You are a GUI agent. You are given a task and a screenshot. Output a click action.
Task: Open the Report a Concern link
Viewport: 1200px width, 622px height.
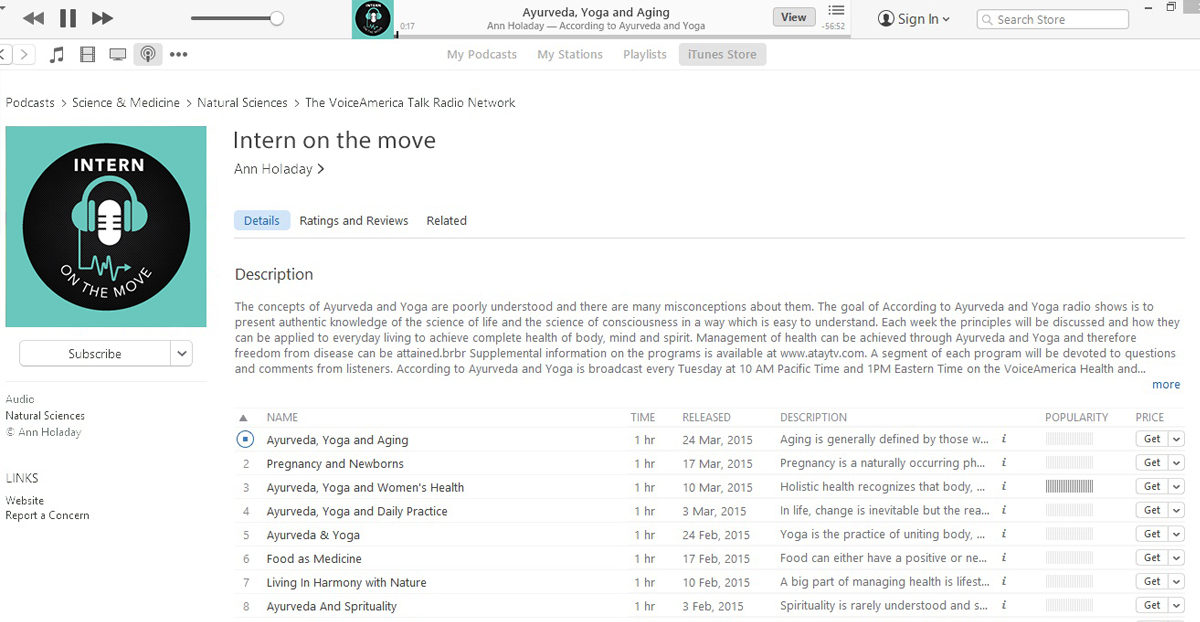[47, 515]
